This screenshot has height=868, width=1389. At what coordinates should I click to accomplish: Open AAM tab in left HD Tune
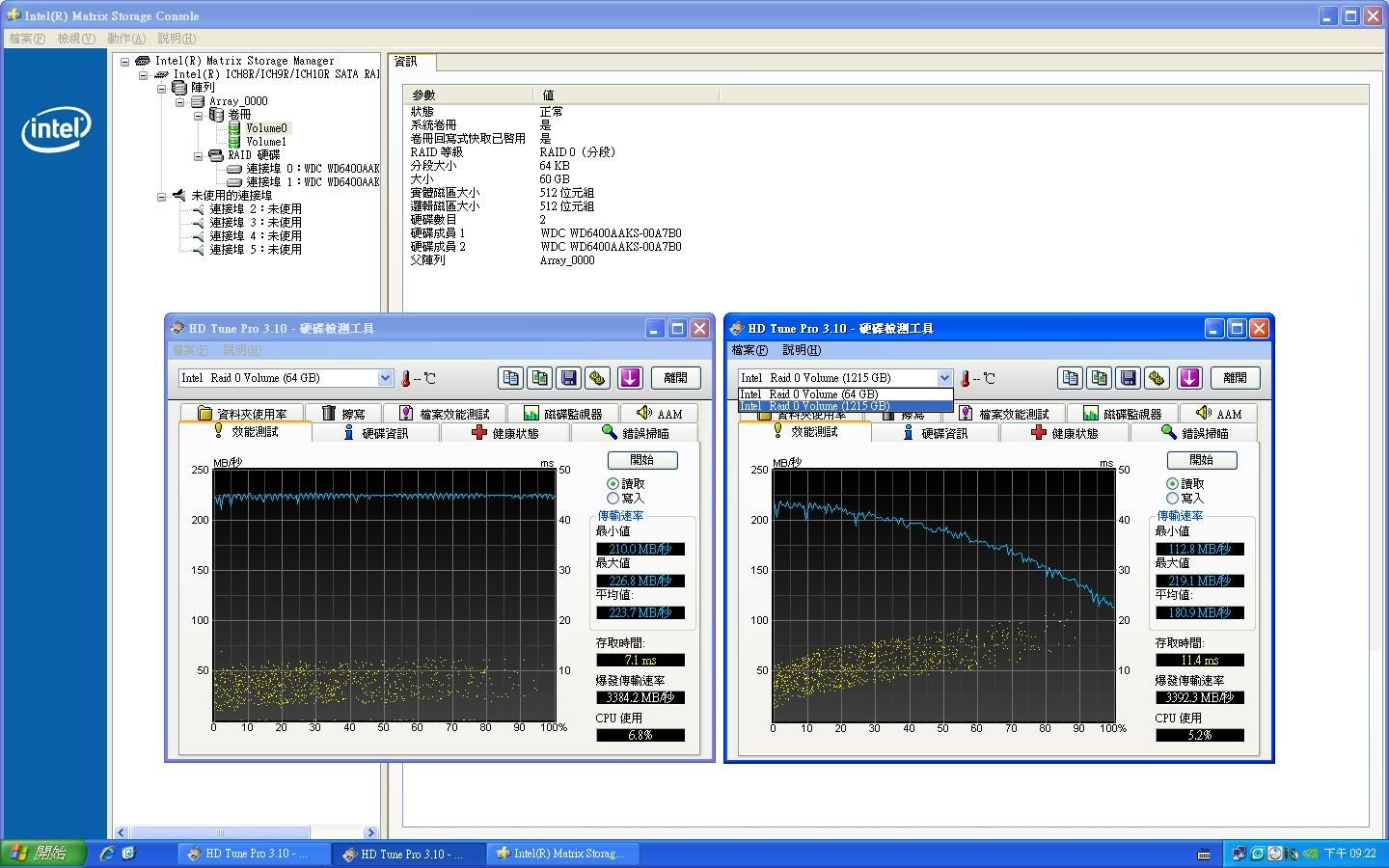[659, 414]
